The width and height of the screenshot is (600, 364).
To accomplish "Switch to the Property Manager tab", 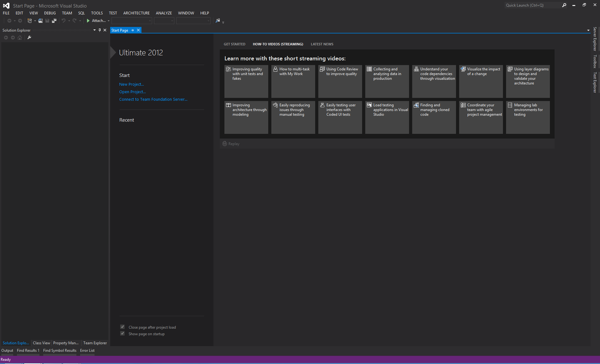I will (66, 343).
